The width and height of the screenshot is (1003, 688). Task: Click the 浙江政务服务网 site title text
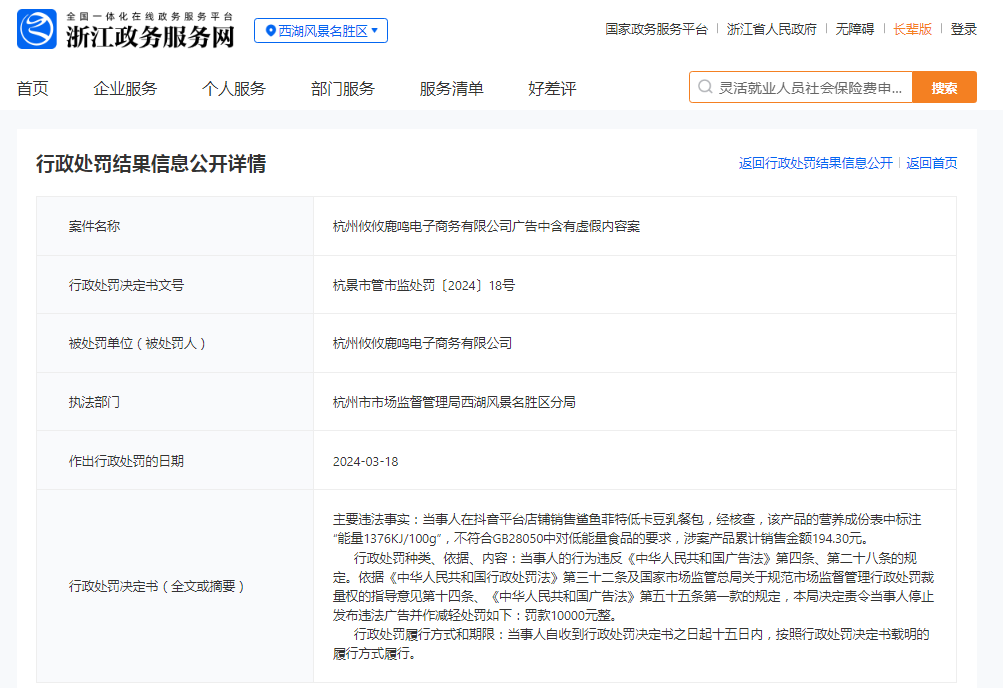[150, 37]
